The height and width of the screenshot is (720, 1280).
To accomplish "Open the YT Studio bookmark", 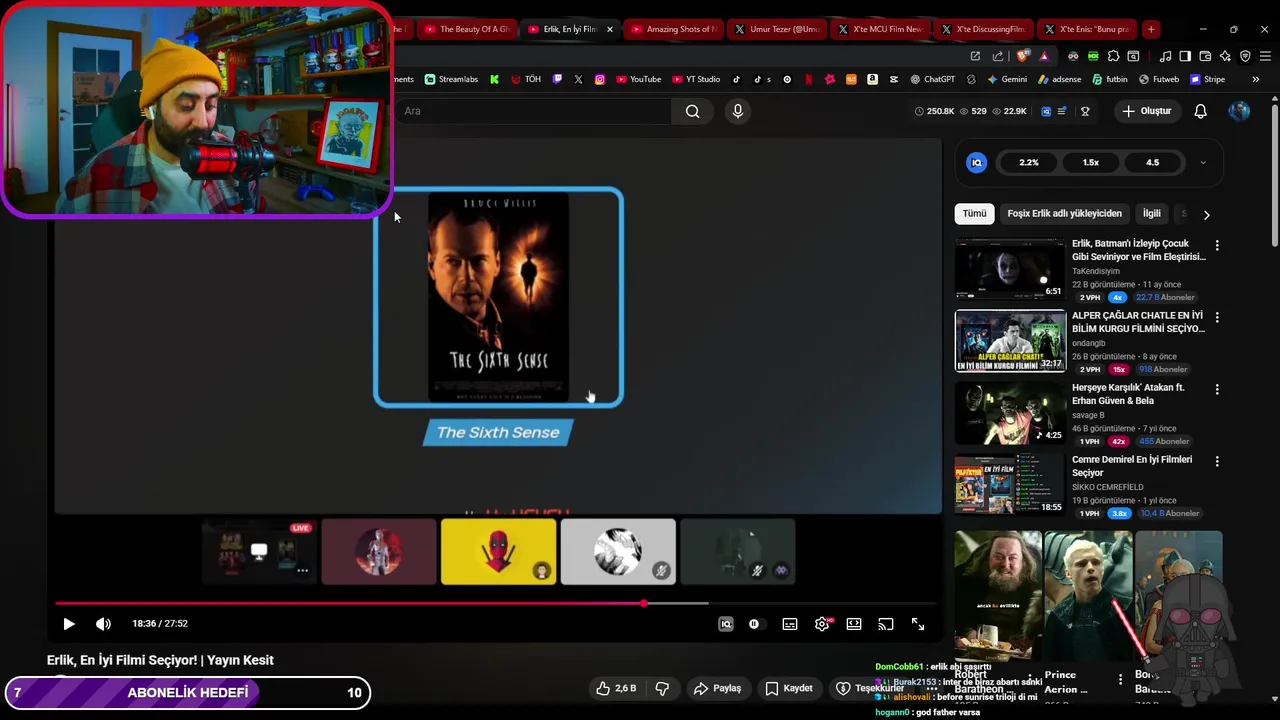I will 696,79.
